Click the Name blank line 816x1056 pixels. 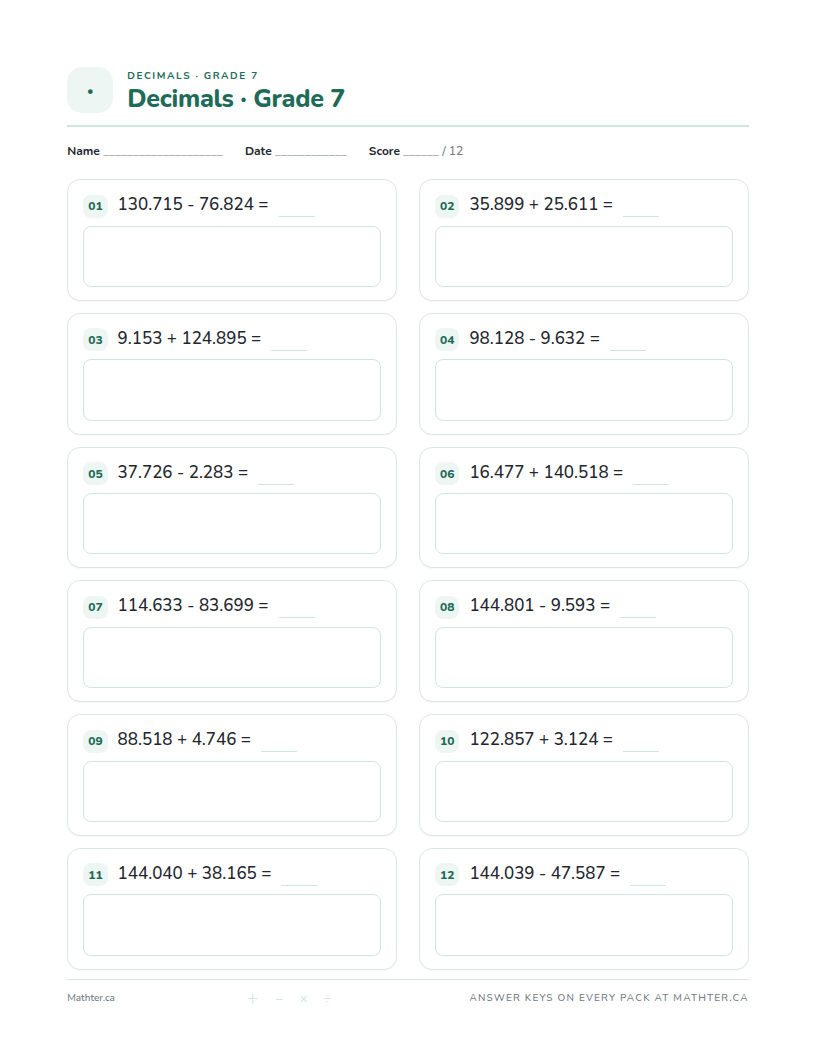tap(163, 154)
